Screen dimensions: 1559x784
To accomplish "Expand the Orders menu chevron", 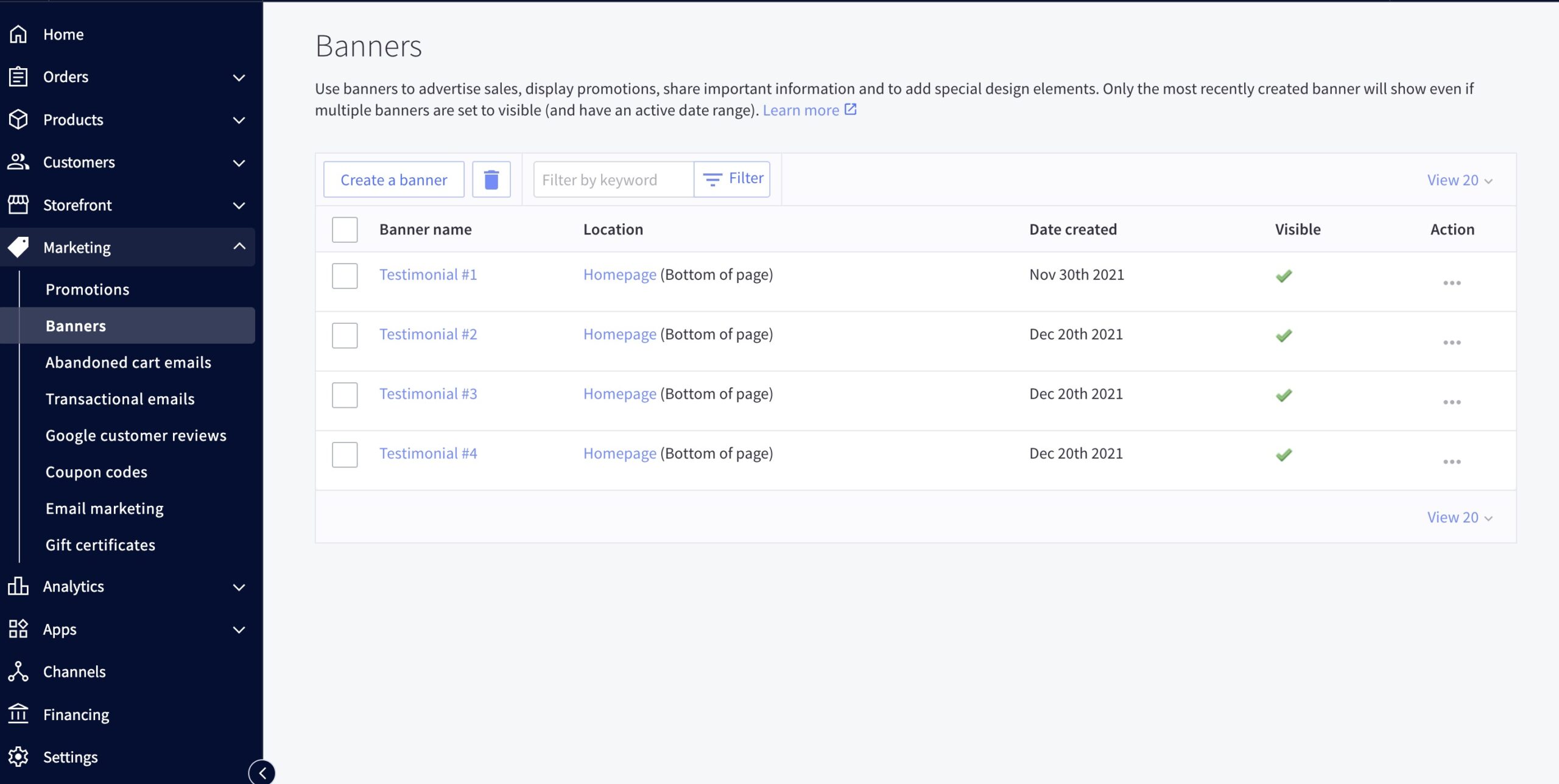I will click(x=239, y=77).
